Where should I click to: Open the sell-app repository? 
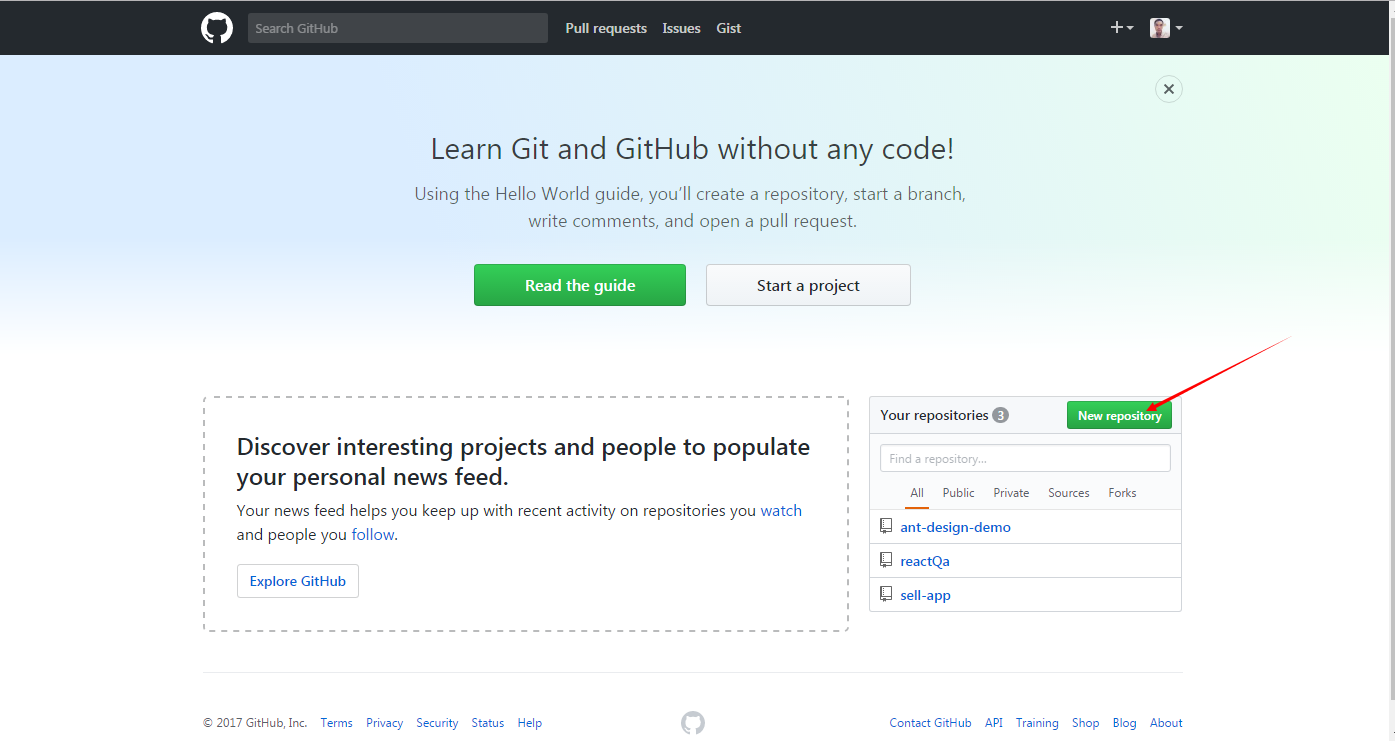[925, 595]
